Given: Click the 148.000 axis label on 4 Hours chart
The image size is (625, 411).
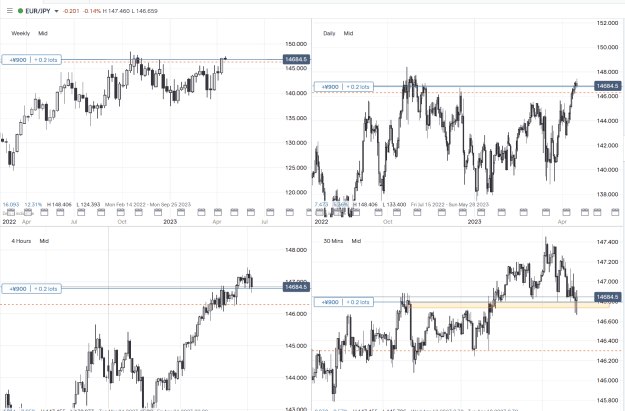Looking at the screenshot, I should tap(296, 250).
